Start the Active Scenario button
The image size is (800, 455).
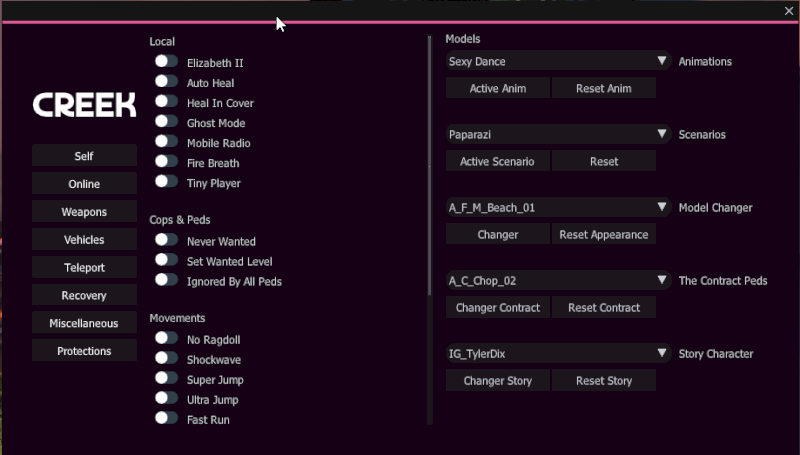[x=497, y=161]
